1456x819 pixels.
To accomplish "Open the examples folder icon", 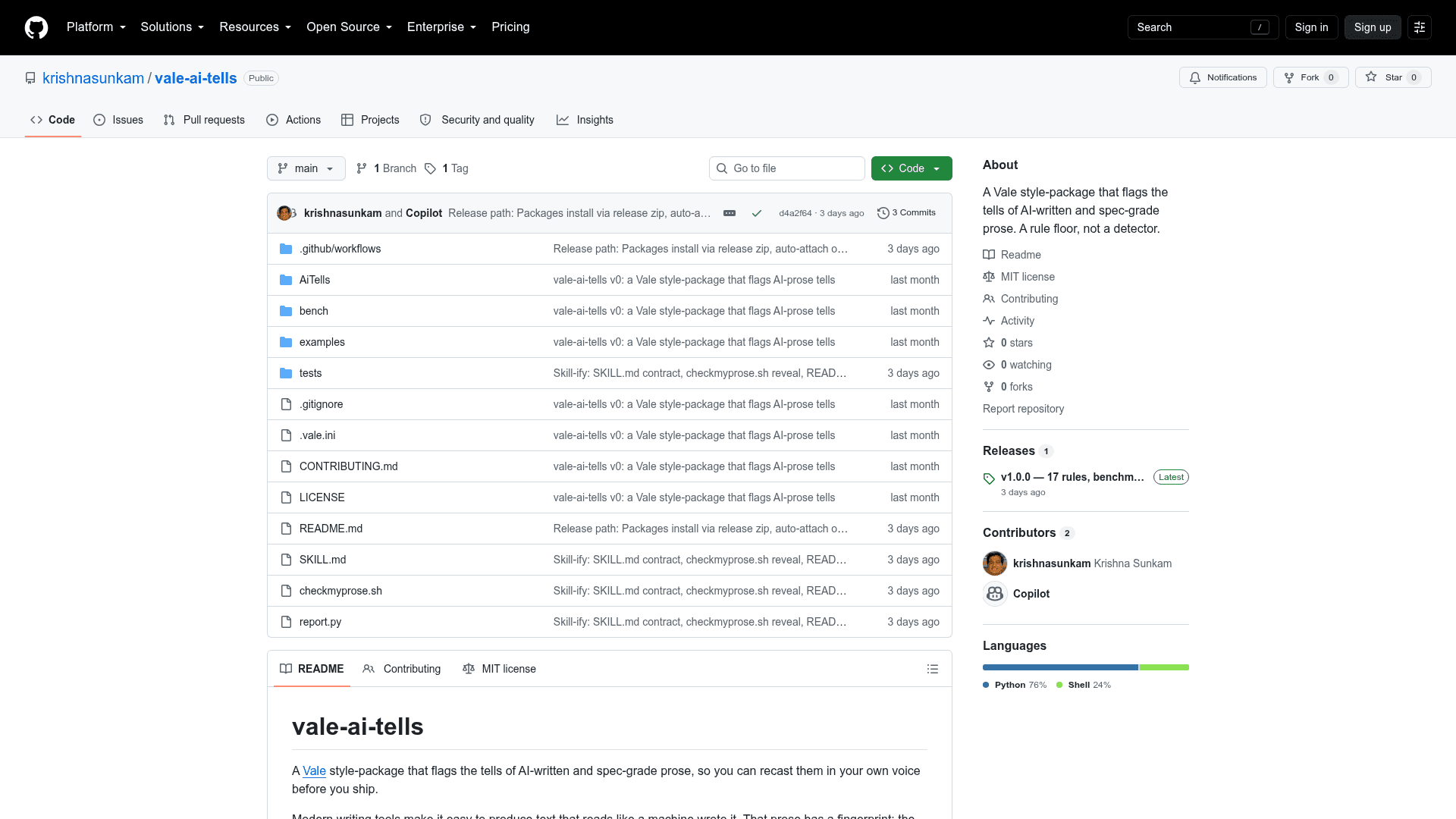I will (x=286, y=342).
